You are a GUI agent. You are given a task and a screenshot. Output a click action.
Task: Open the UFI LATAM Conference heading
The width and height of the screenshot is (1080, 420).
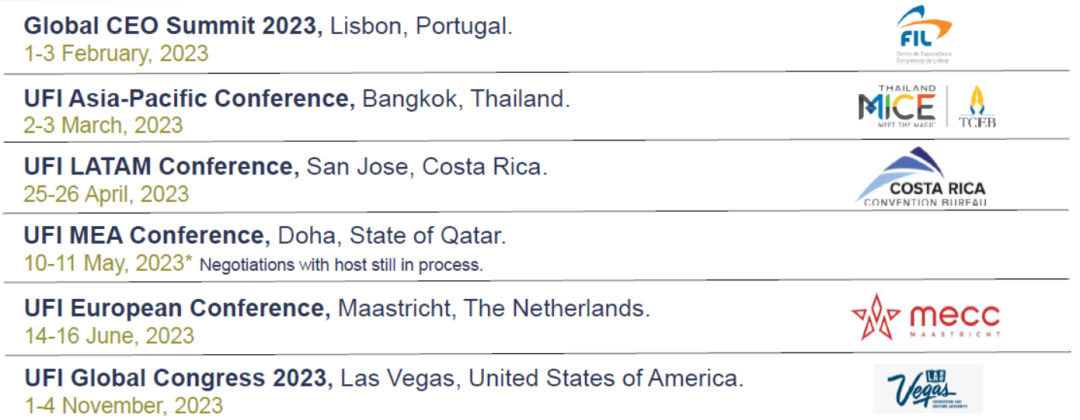[x=162, y=167]
